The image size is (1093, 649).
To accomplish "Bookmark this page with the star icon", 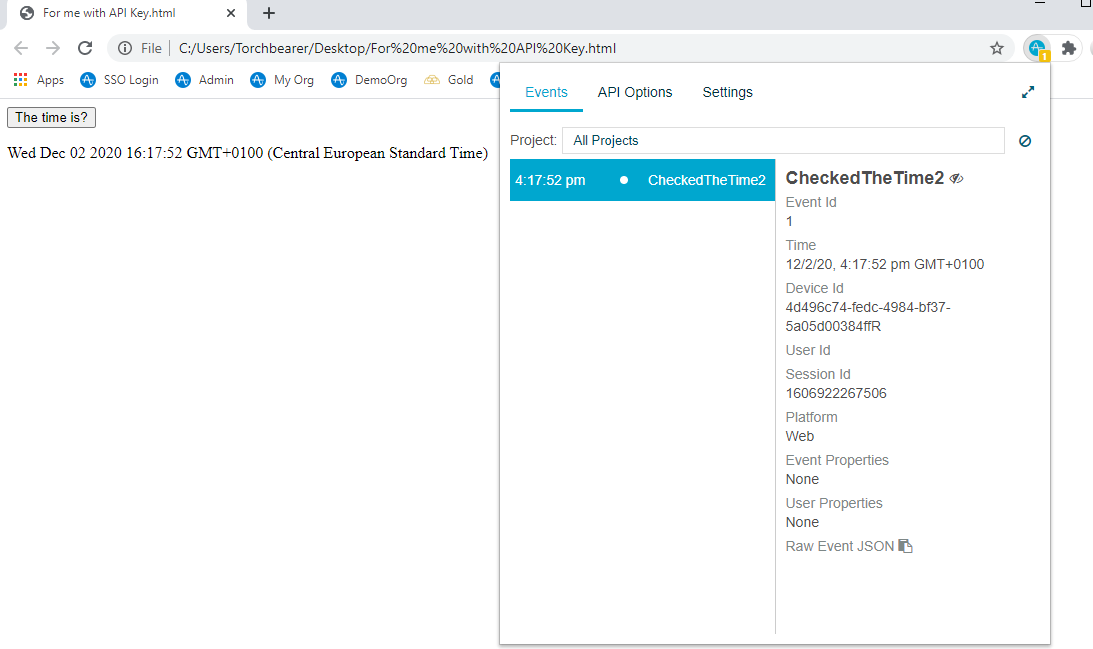I will pyautogui.click(x=997, y=48).
